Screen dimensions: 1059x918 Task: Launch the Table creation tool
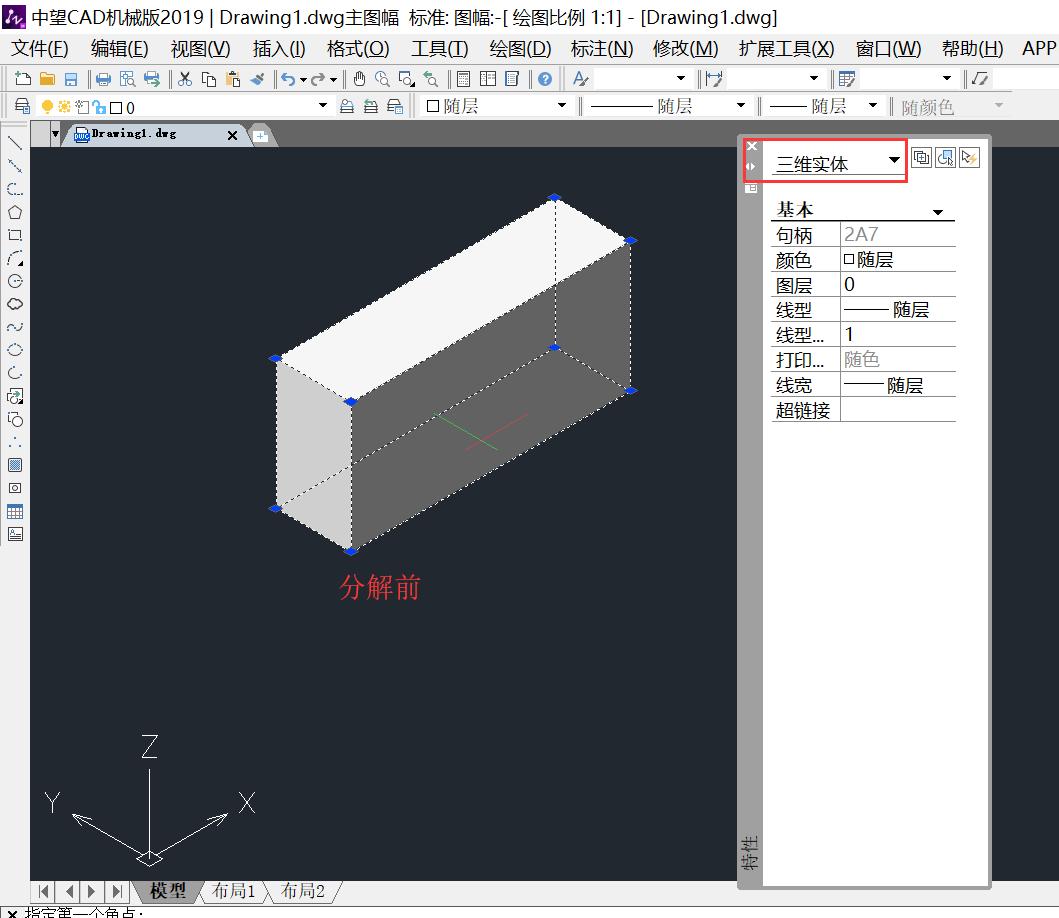click(14, 511)
